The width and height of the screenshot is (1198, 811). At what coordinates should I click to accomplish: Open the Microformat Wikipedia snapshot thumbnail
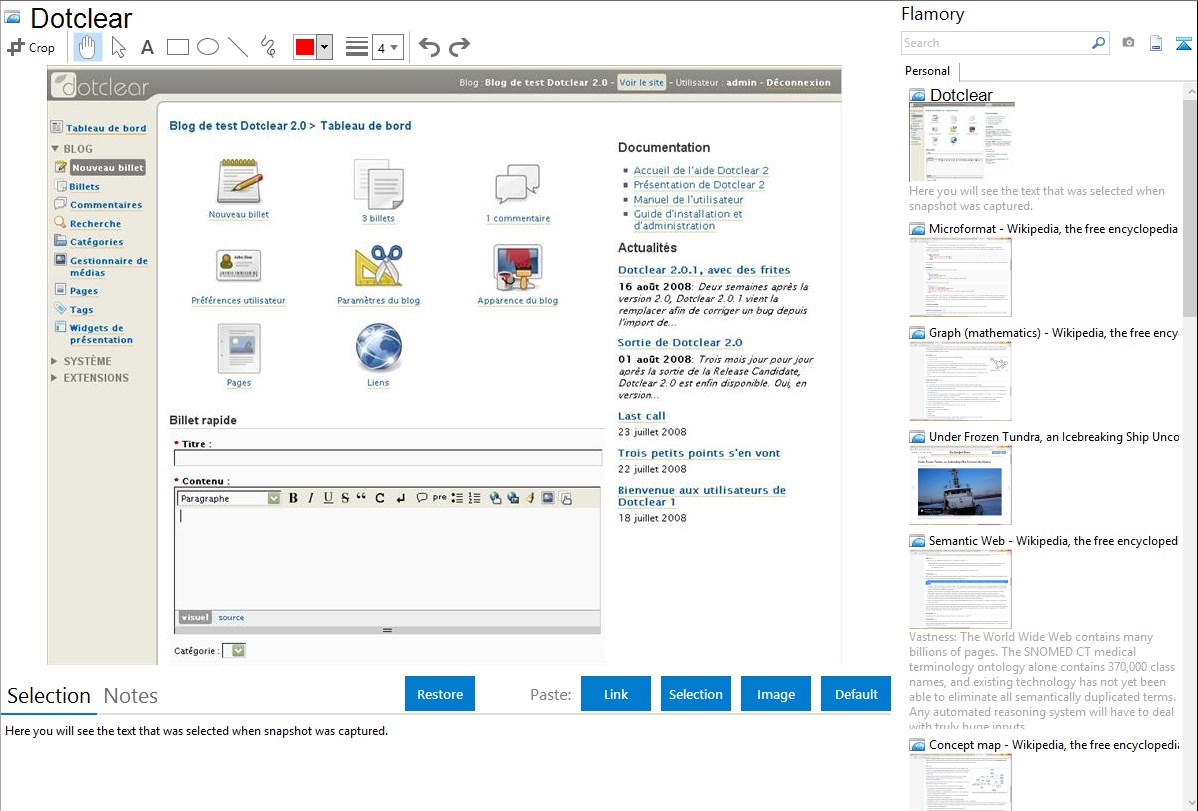point(960,277)
